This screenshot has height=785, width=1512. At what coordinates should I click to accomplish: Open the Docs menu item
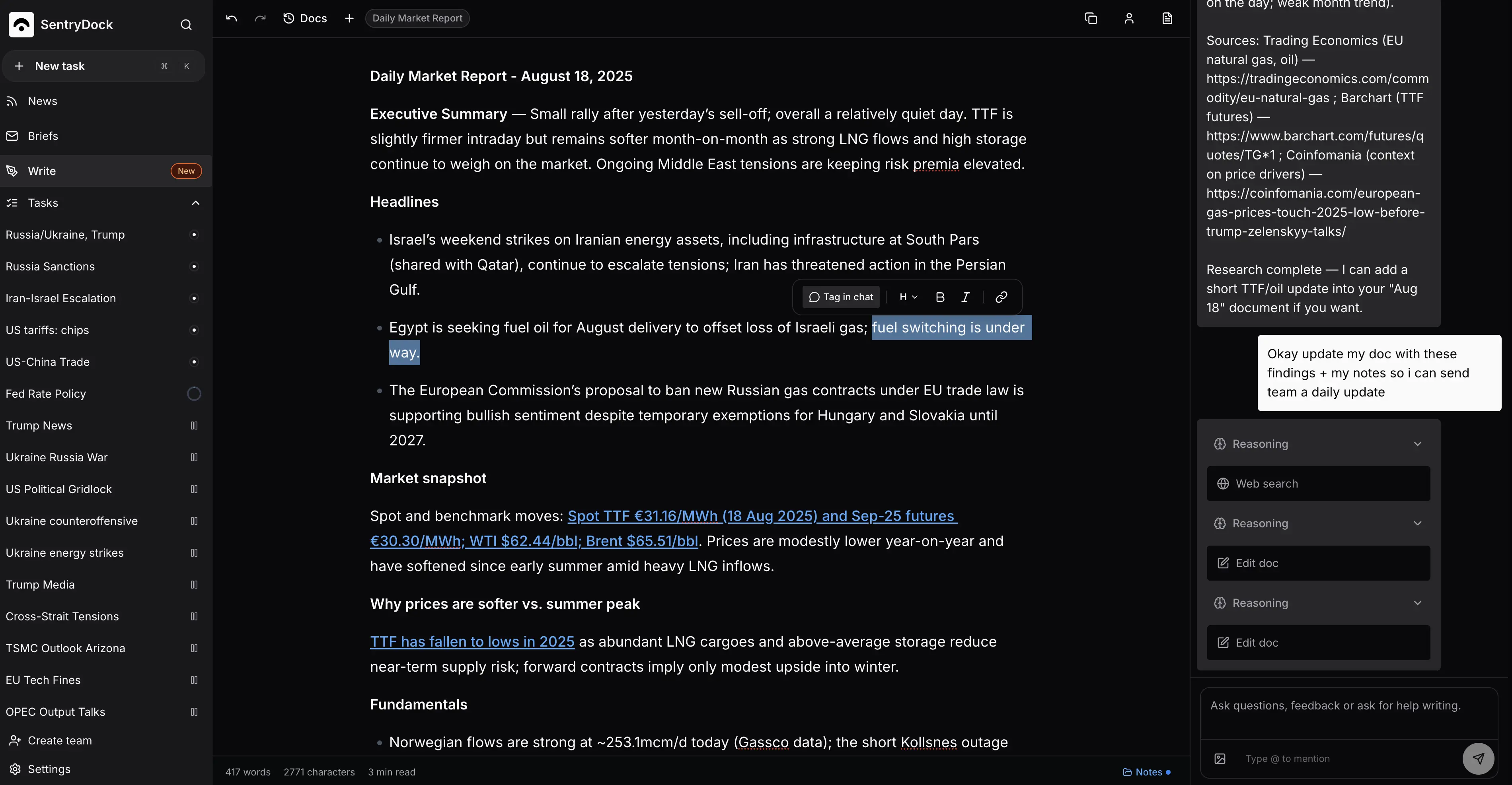coord(305,18)
